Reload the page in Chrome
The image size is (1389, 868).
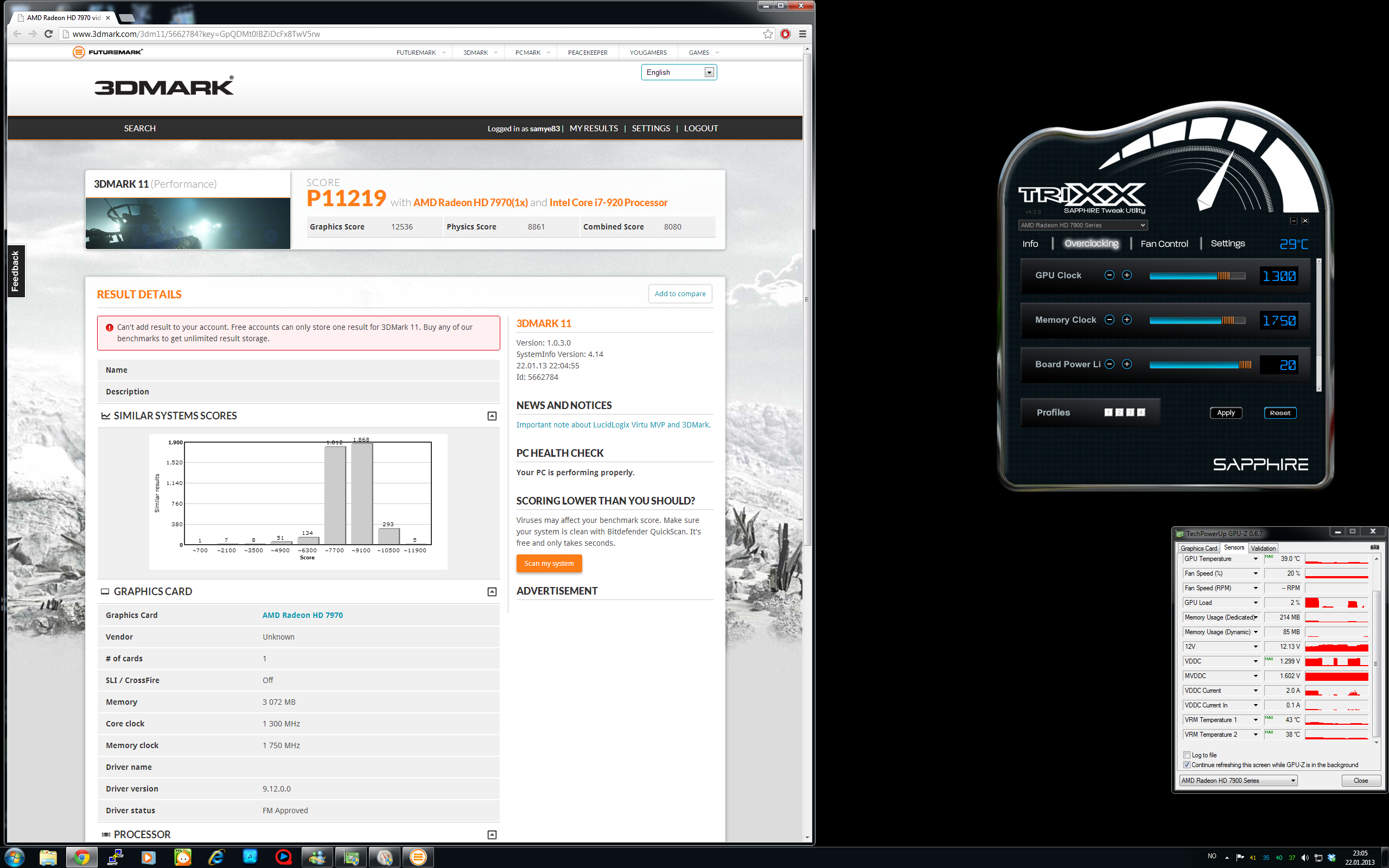tap(48, 34)
